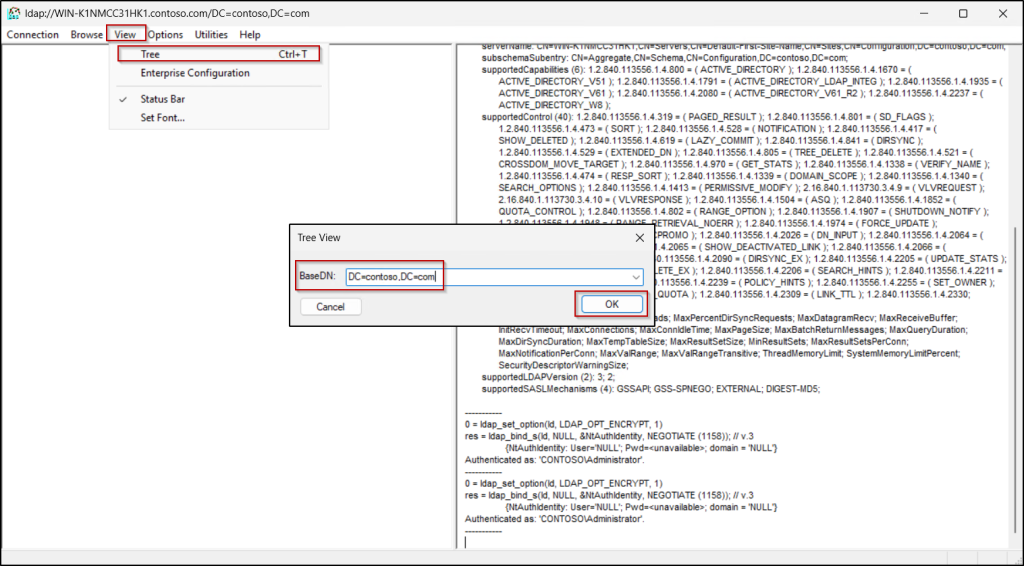Image resolution: width=1024 pixels, height=566 pixels.
Task: Maximize the LDP window
Action: 962,14
